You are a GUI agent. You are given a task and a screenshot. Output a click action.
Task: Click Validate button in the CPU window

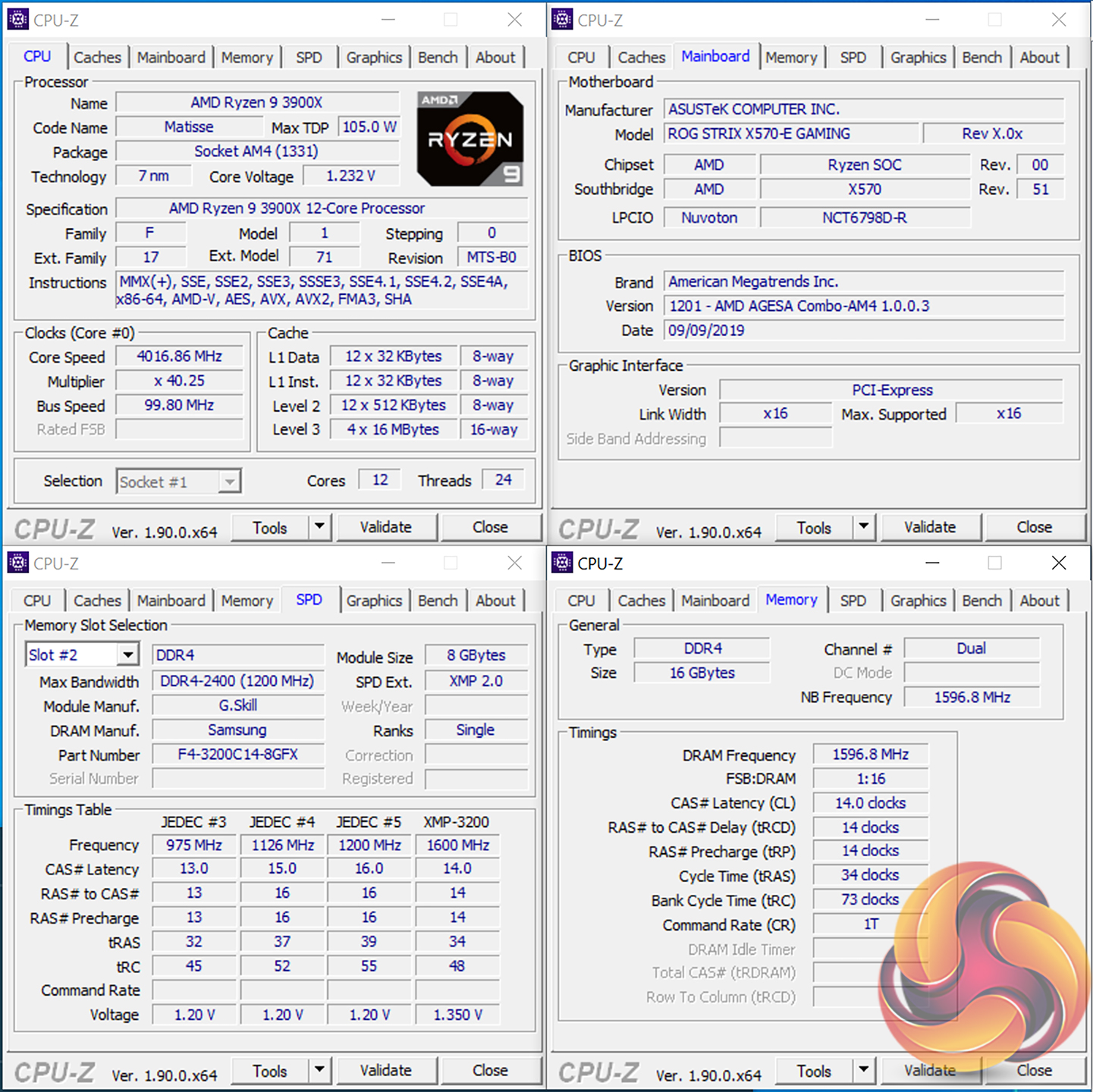(x=386, y=527)
